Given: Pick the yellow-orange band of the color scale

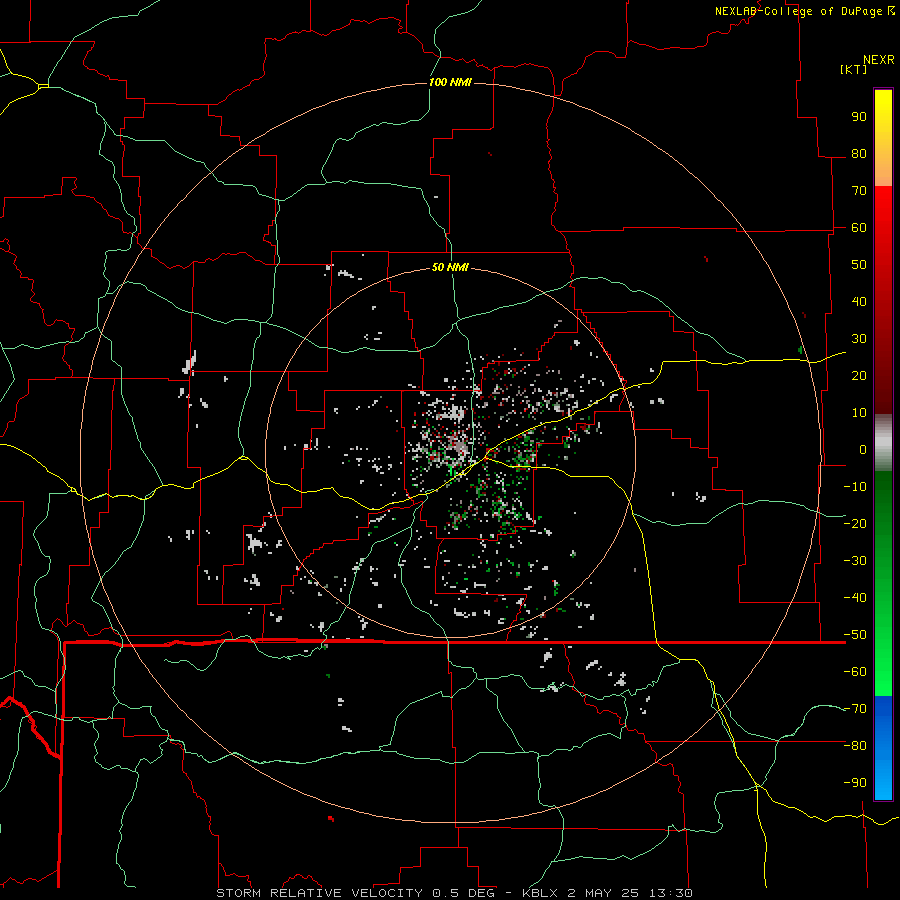Looking at the screenshot, I should [x=883, y=138].
